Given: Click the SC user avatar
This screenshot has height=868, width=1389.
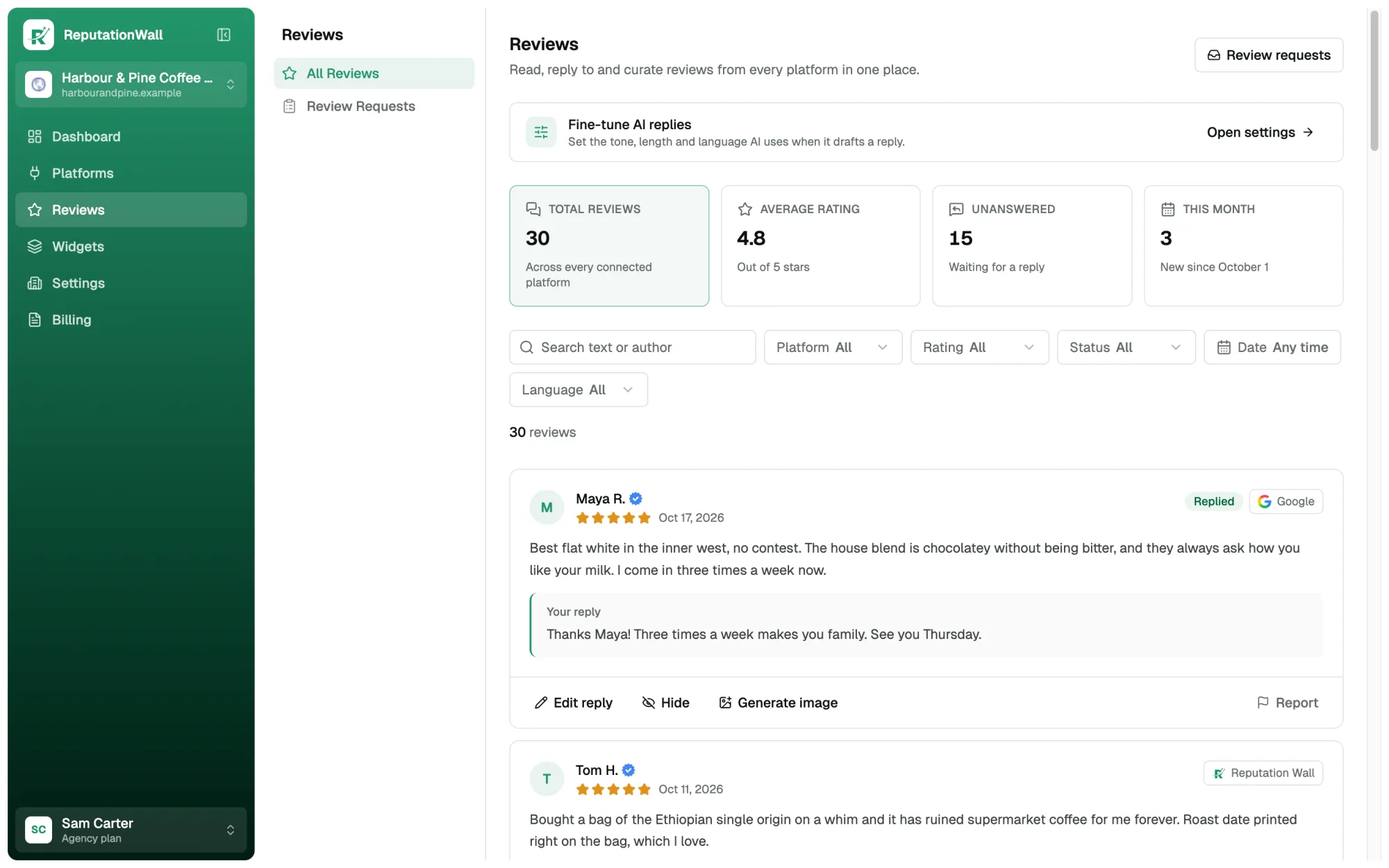Looking at the screenshot, I should coord(38,830).
